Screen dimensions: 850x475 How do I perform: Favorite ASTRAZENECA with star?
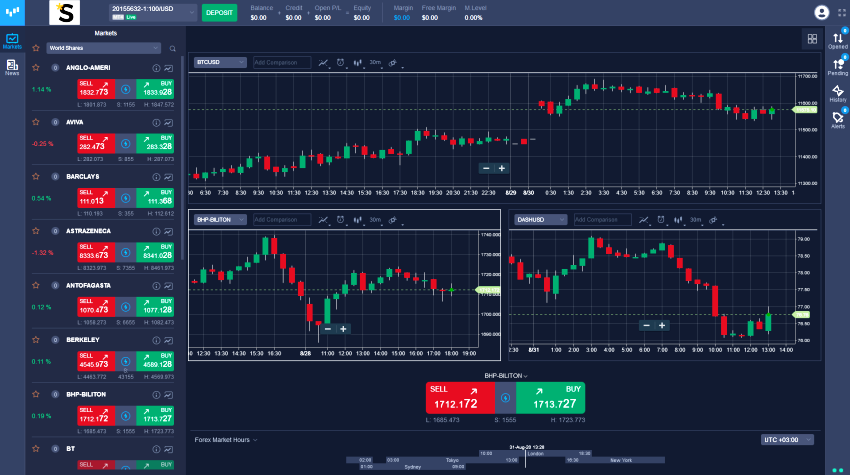(36, 231)
